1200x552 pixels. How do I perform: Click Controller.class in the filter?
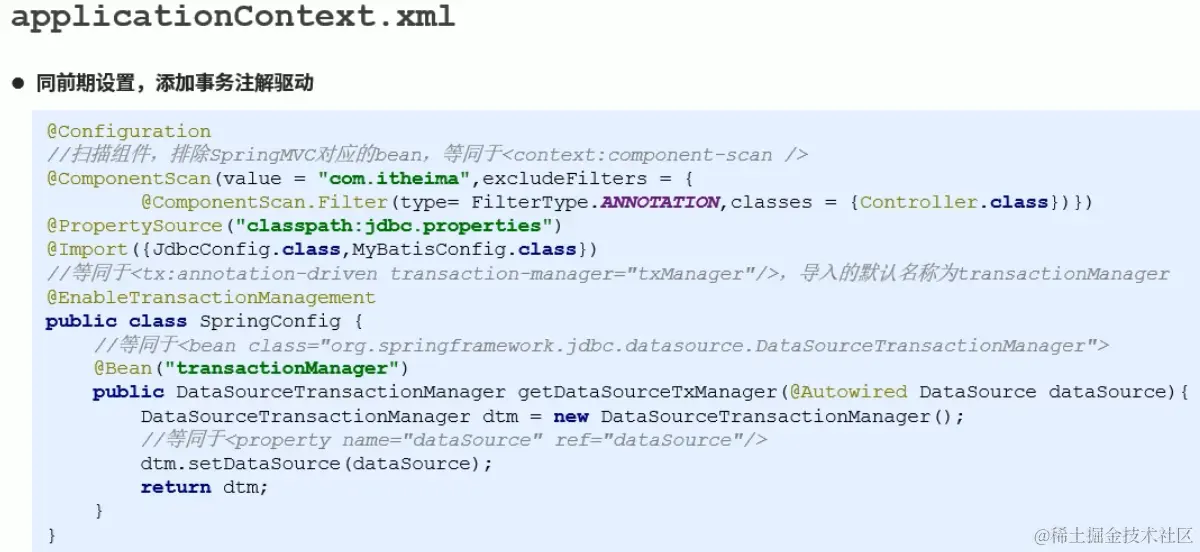(954, 202)
